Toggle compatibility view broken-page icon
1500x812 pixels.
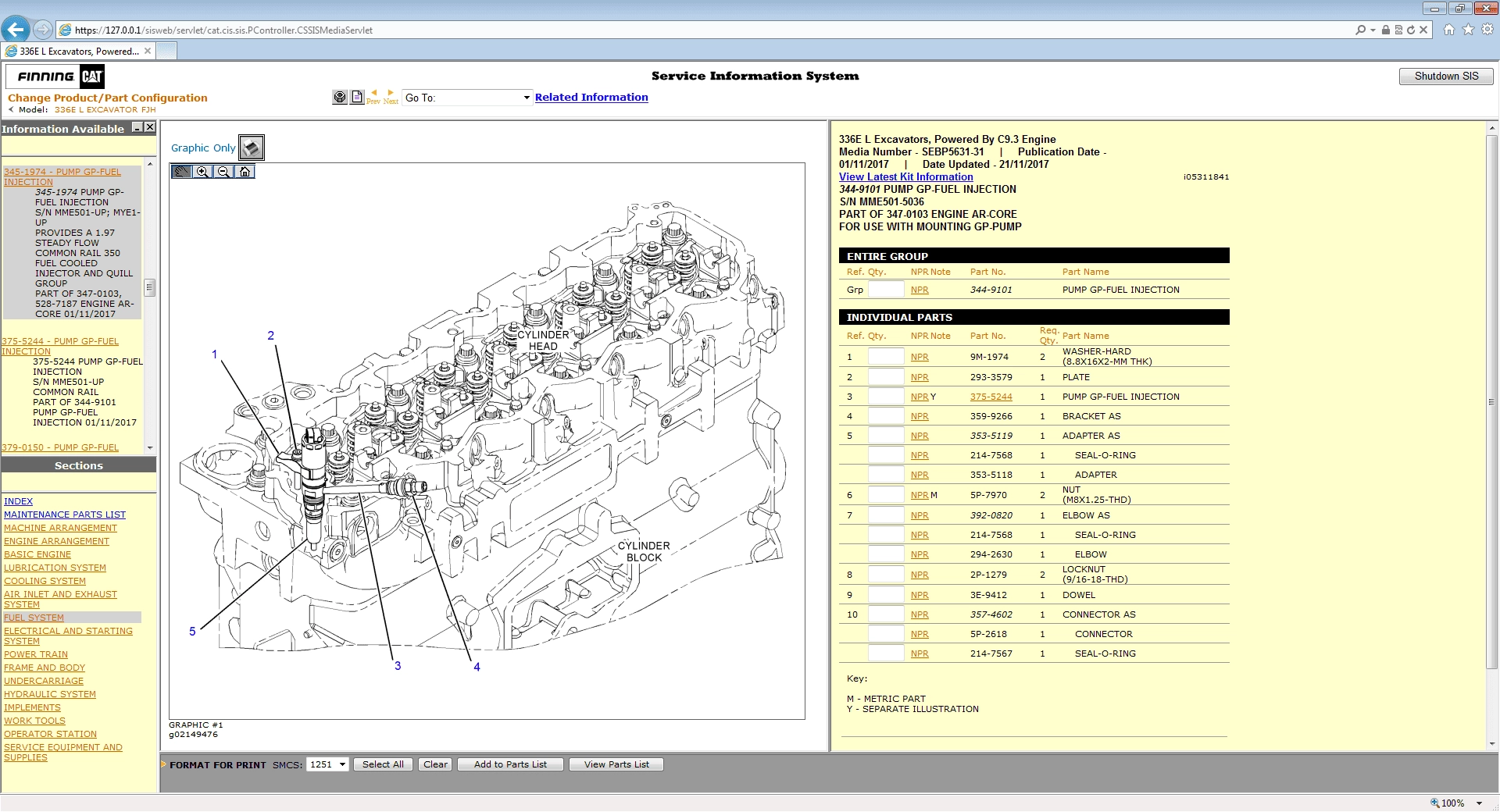1398,30
